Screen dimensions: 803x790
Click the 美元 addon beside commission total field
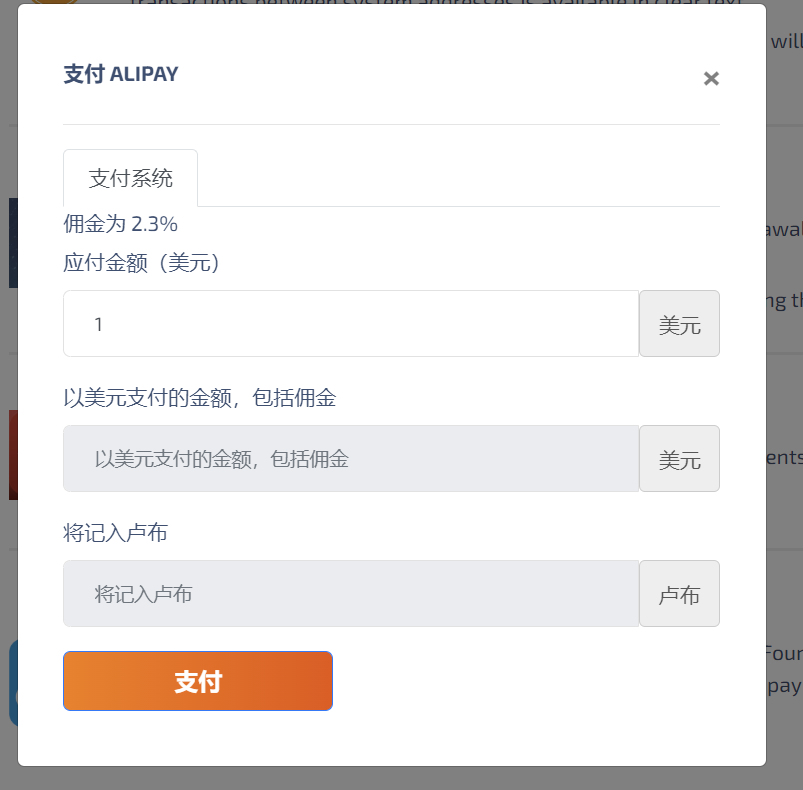click(679, 458)
